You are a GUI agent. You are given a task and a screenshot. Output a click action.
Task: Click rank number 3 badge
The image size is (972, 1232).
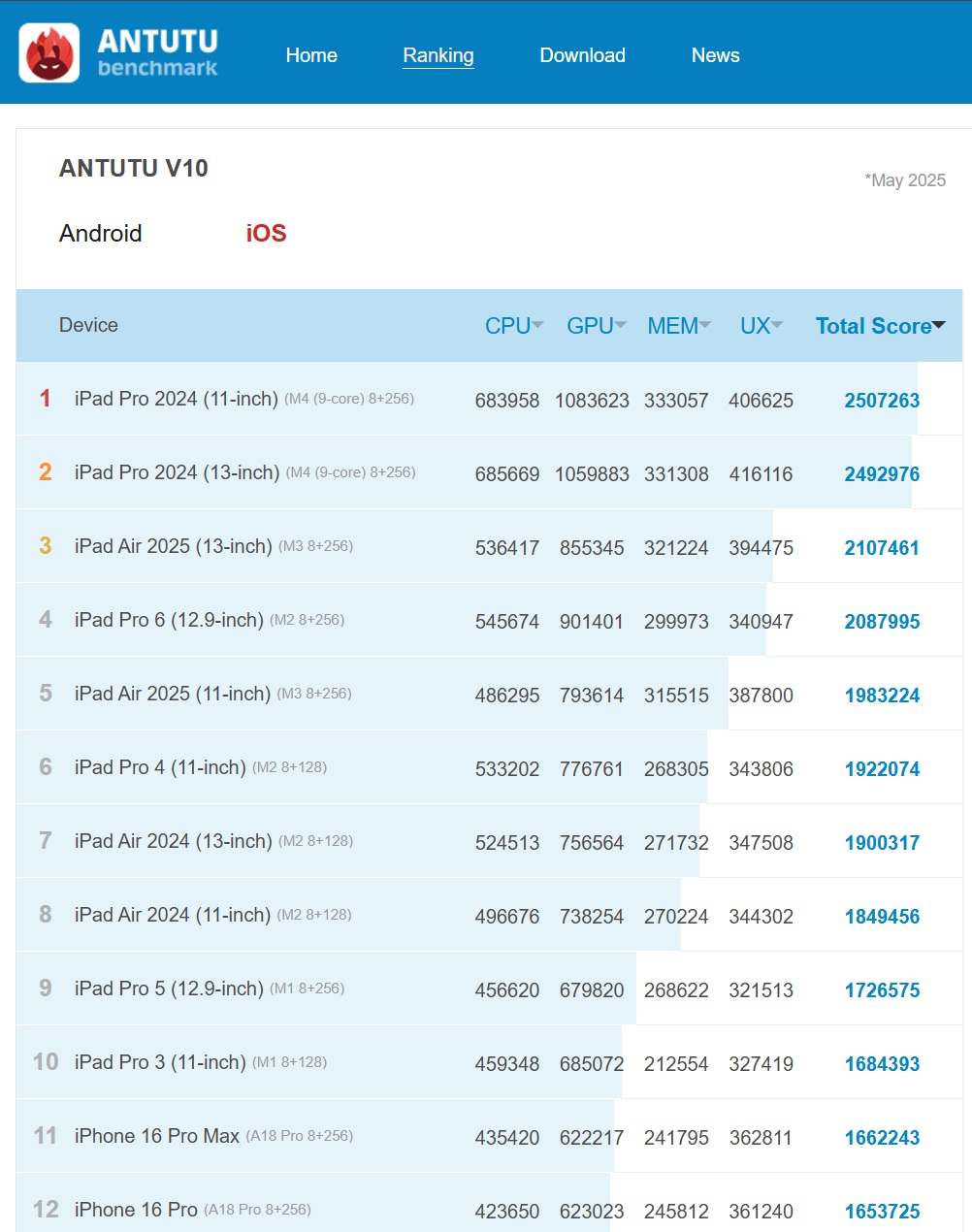(45, 545)
